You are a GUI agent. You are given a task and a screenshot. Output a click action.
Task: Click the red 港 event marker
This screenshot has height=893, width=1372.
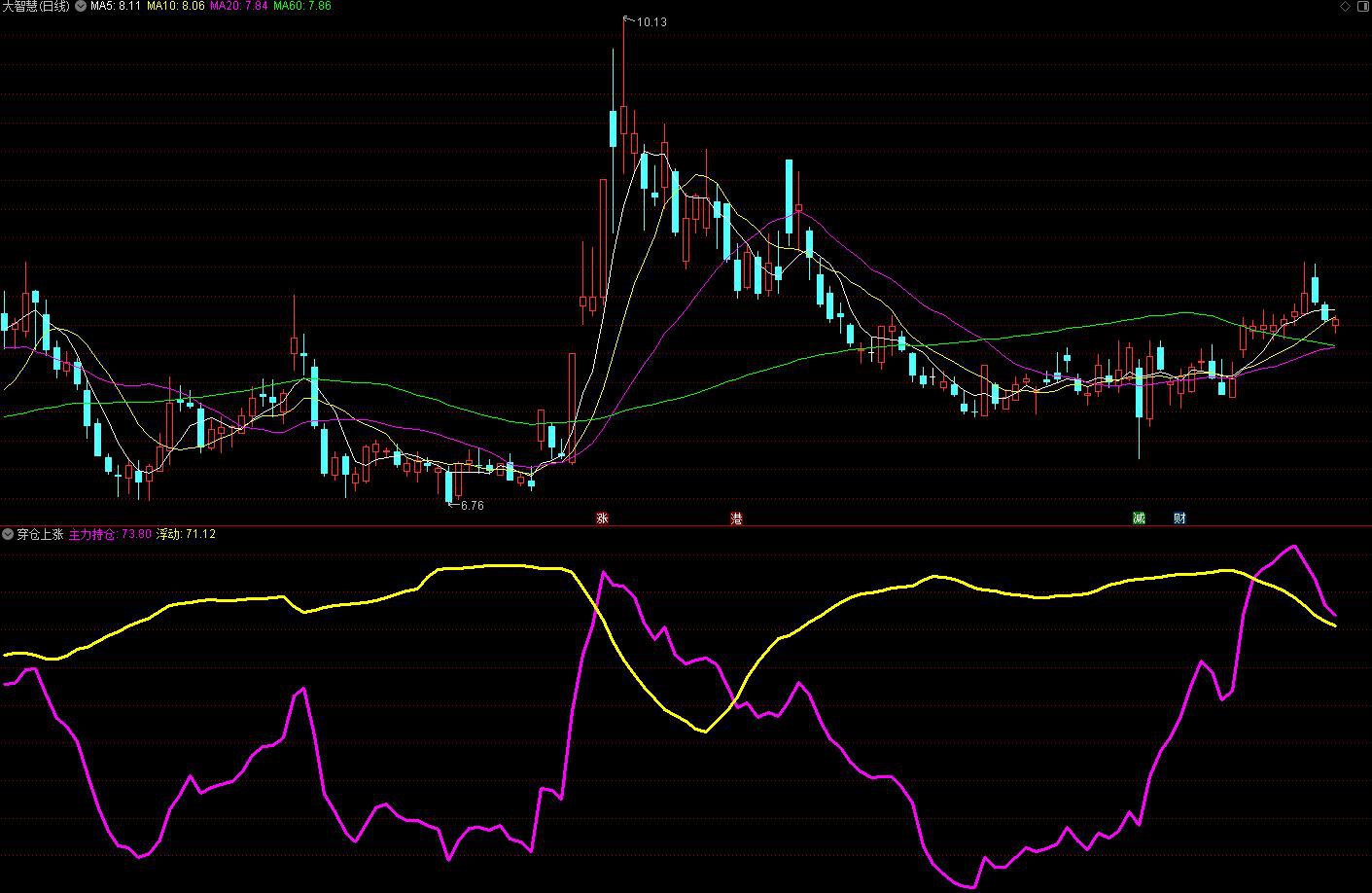click(736, 518)
